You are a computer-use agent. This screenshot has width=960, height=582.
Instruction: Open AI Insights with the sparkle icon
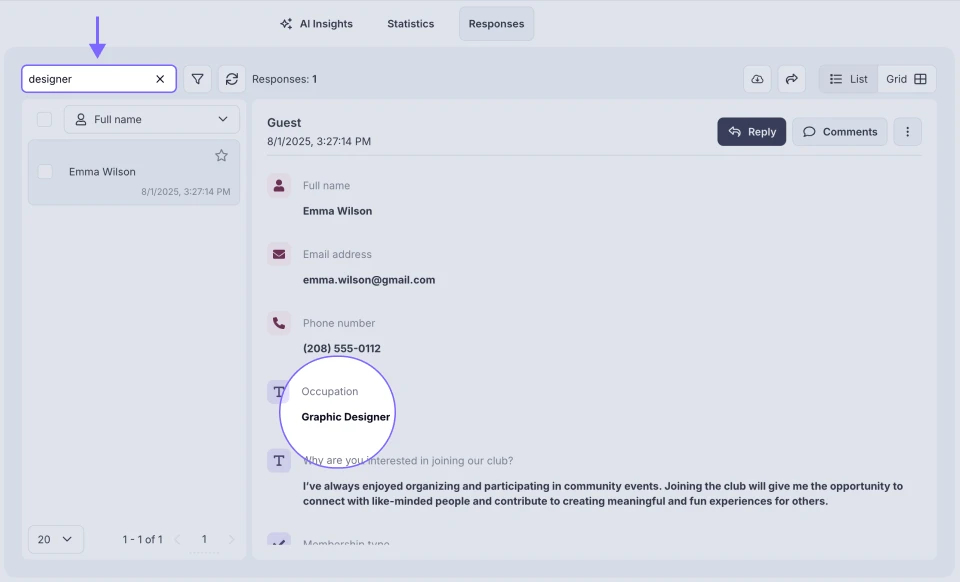[x=316, y=23]
